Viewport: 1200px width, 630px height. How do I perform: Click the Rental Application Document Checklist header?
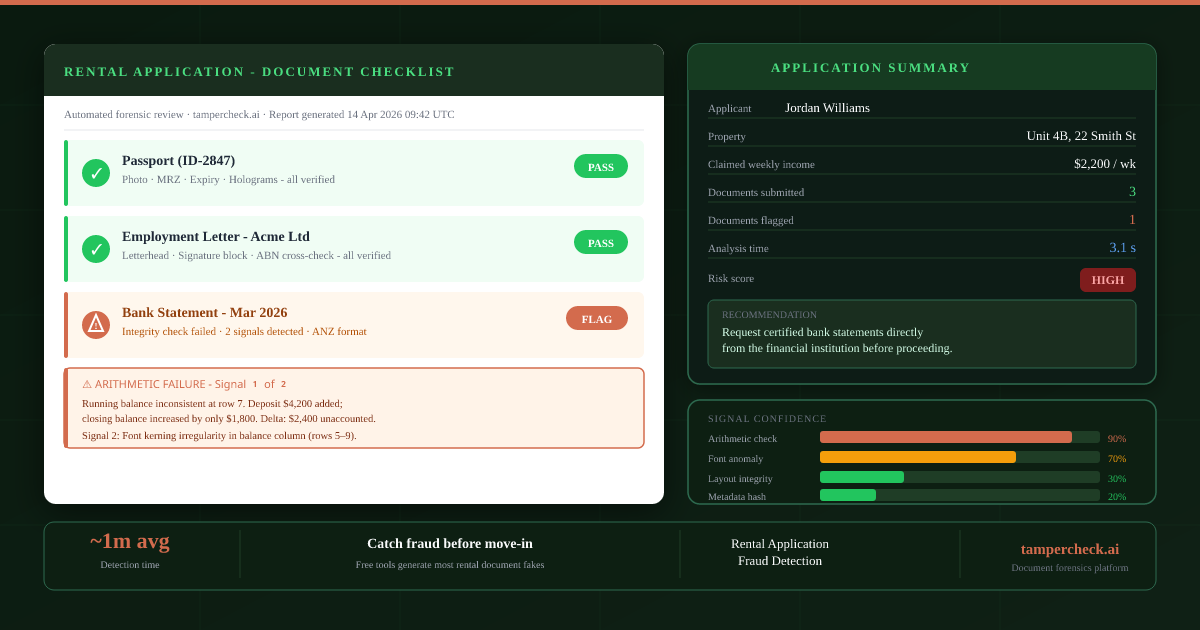[354, 71]
